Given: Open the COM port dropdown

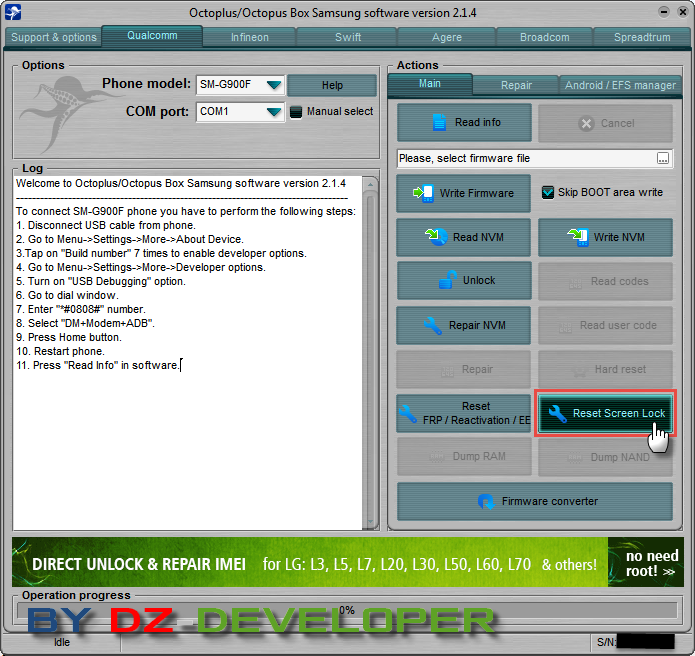Looking at the screenshot, I should [x=274, y=112].
